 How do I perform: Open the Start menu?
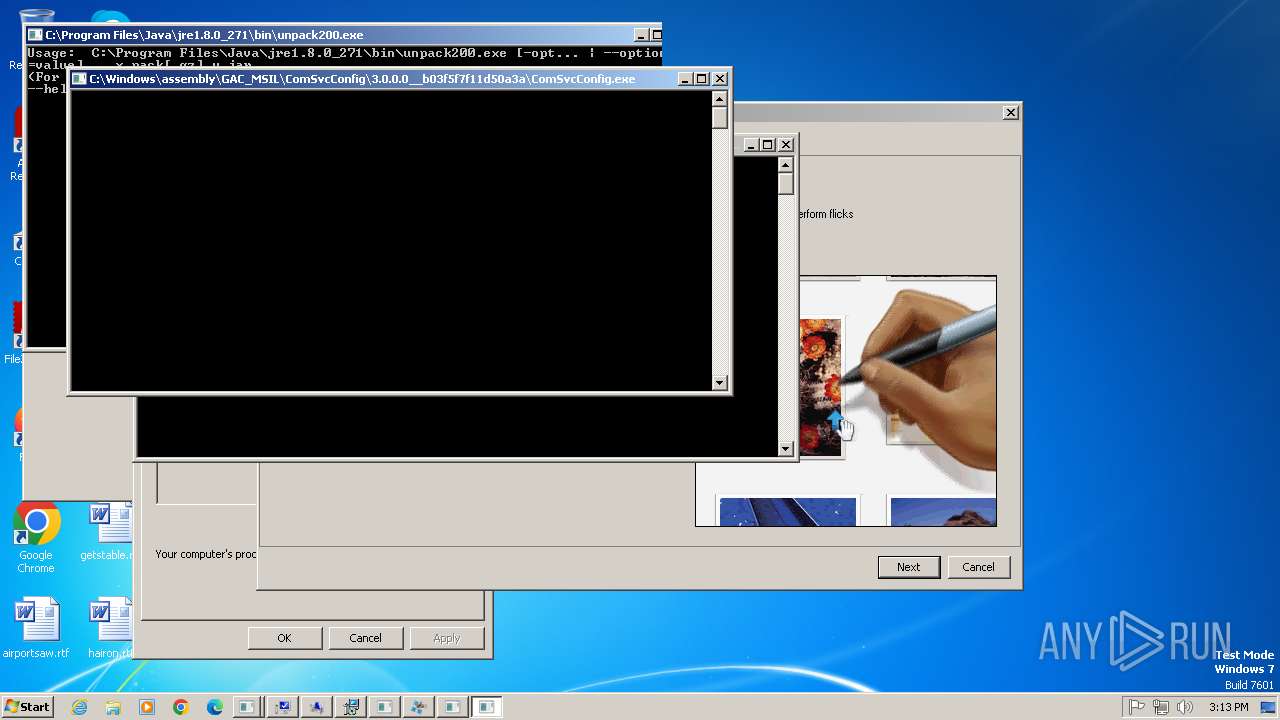click(x=27, y=707)
